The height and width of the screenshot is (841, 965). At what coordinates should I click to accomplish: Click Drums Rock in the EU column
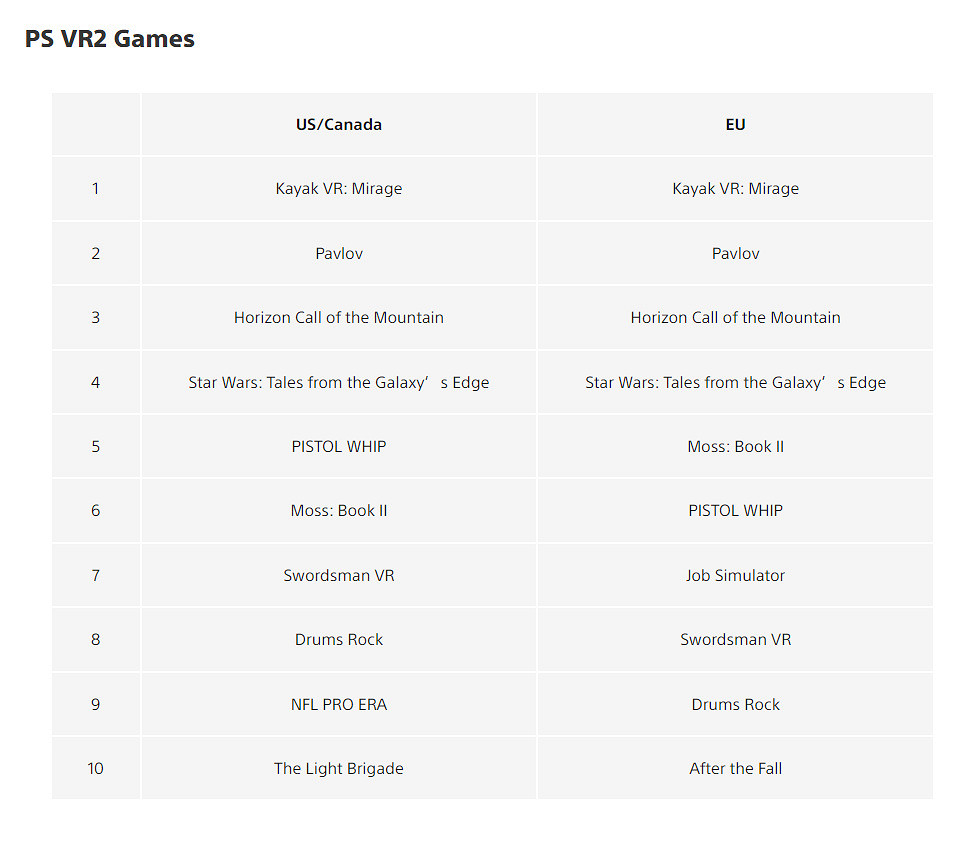(735, 705)
